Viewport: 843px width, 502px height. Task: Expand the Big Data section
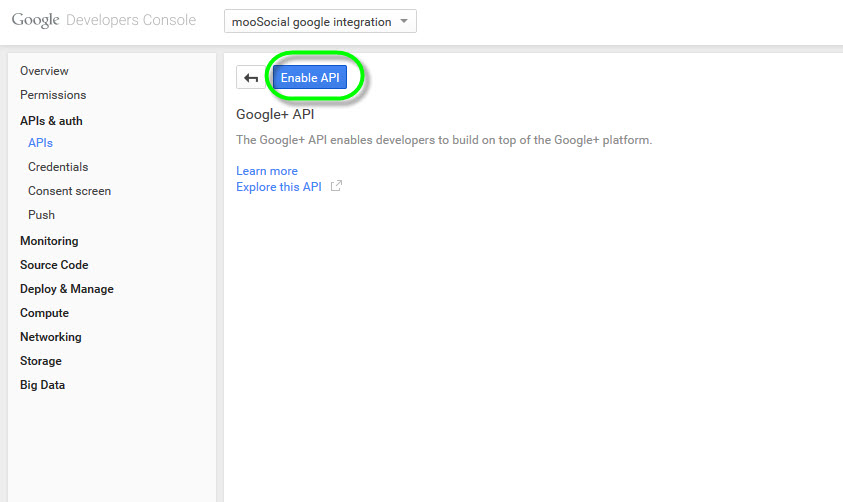43,385
